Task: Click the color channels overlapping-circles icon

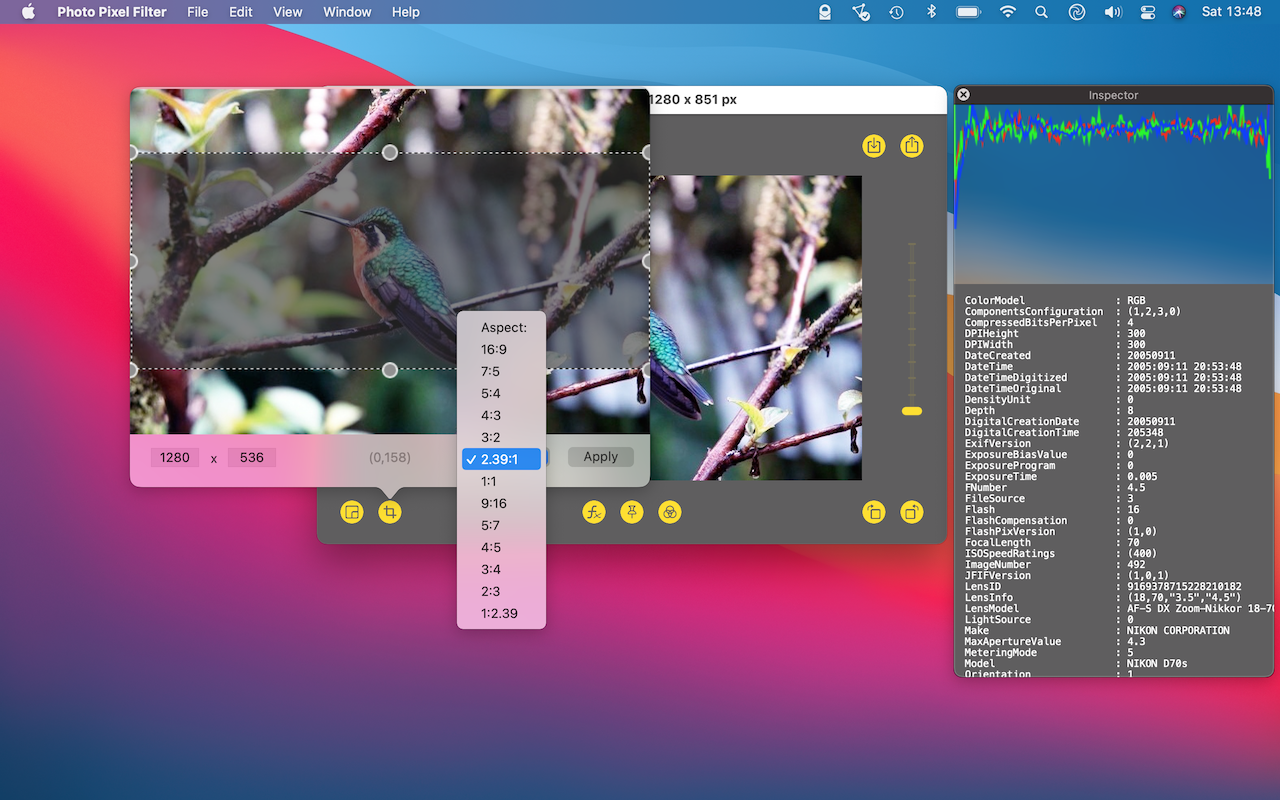Action: 670,512
